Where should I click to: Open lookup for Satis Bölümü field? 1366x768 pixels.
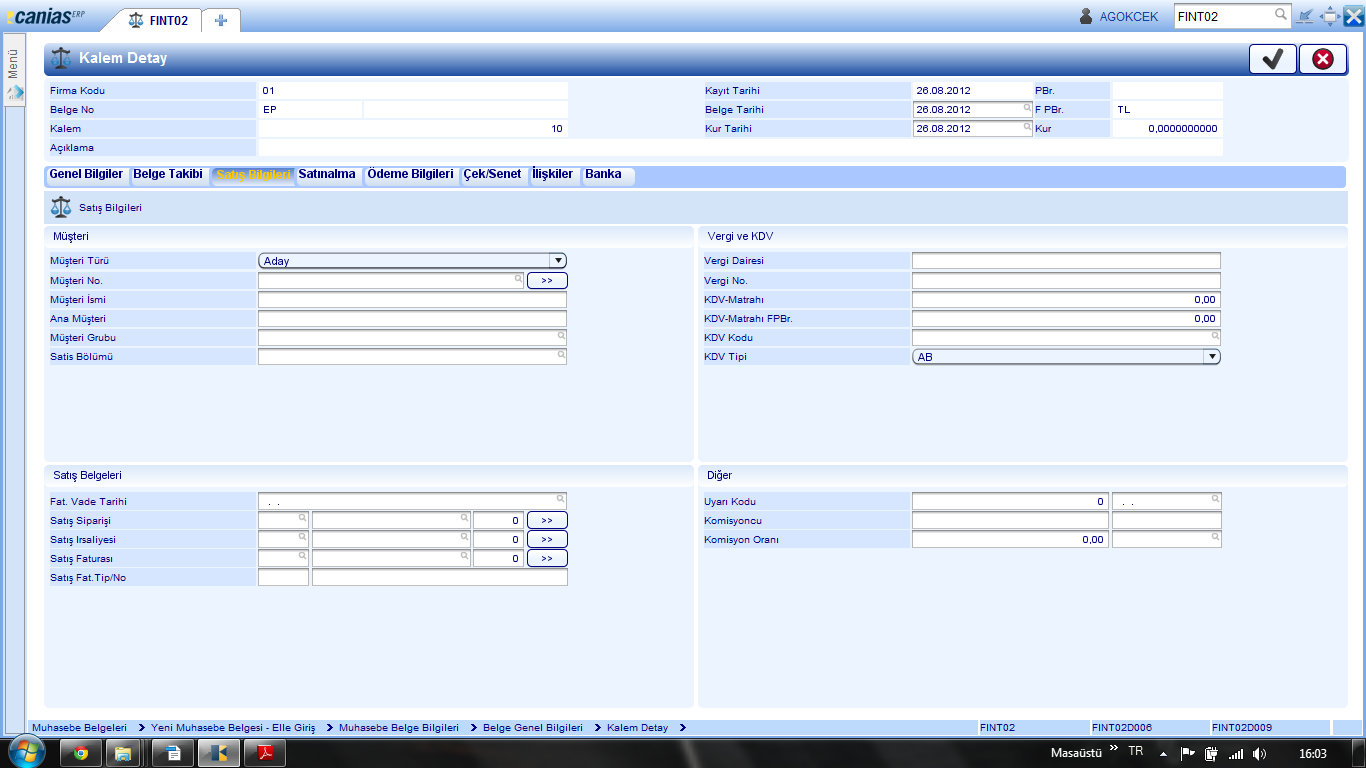(x=562, y=355)
